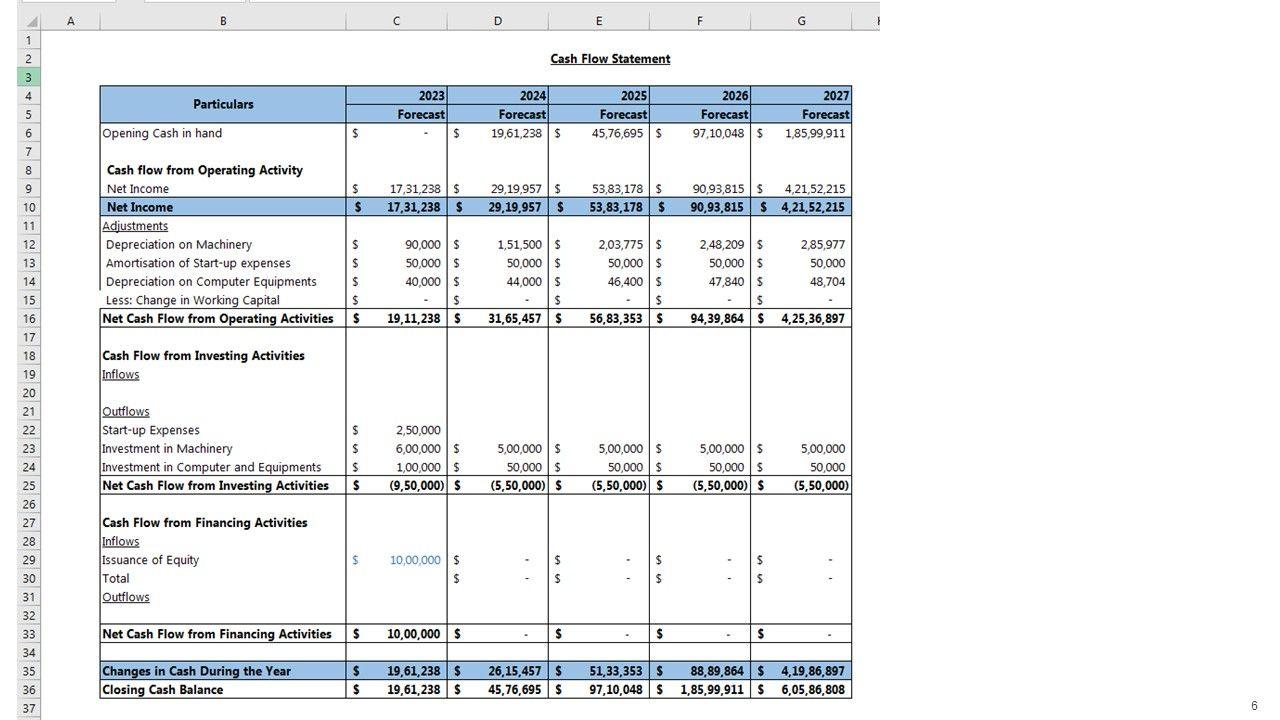The height and width of the screenshot is (720, 1280).
Task: Click Net Cash Flow from Operating Activities label
Action: pyautogui.click(x=218, y=319)
